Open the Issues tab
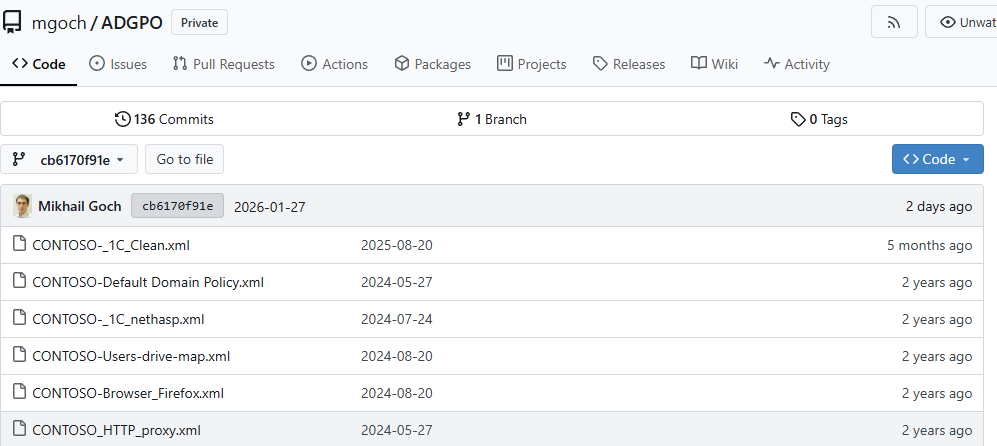Image resolution: width=997 pixels, height=446 pixels. [118, 64]
